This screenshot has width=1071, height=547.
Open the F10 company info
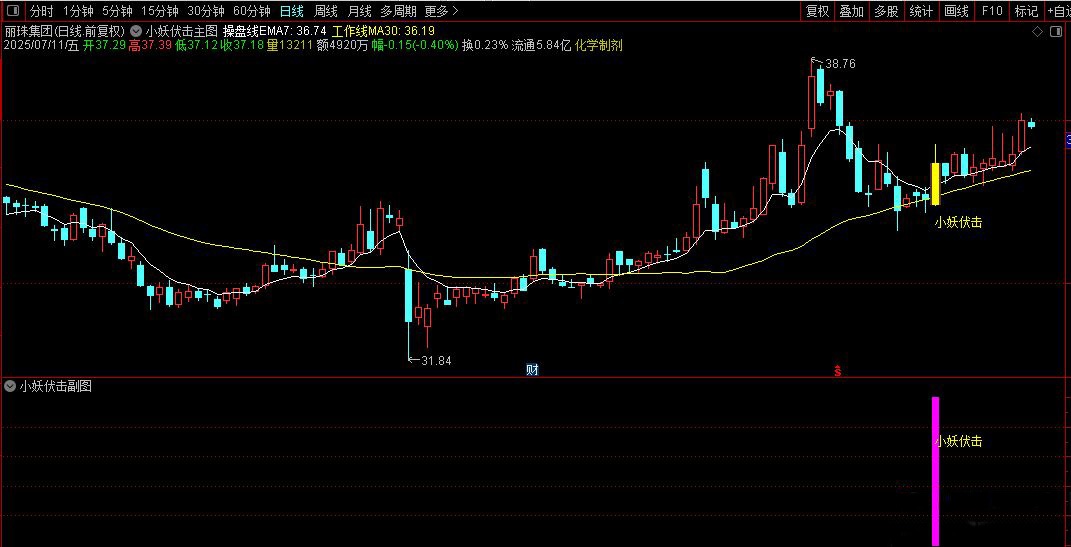pos(992,11)
